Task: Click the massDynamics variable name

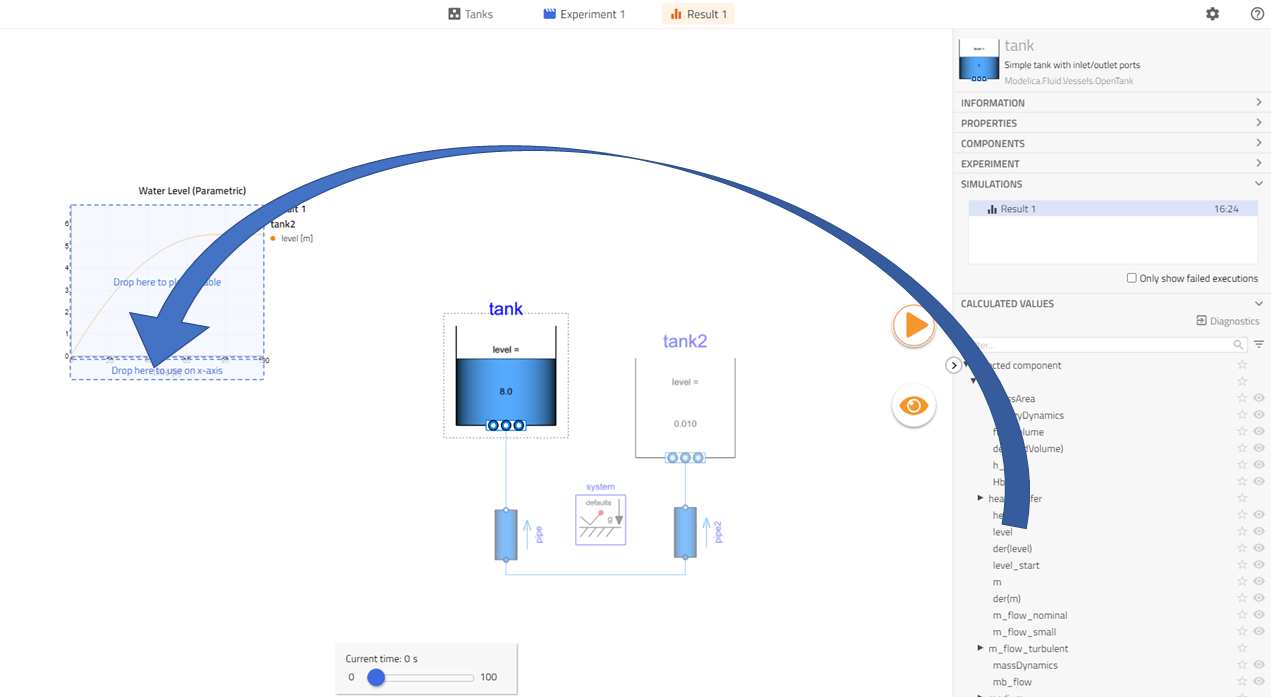Action: (x=1025, y=665)
